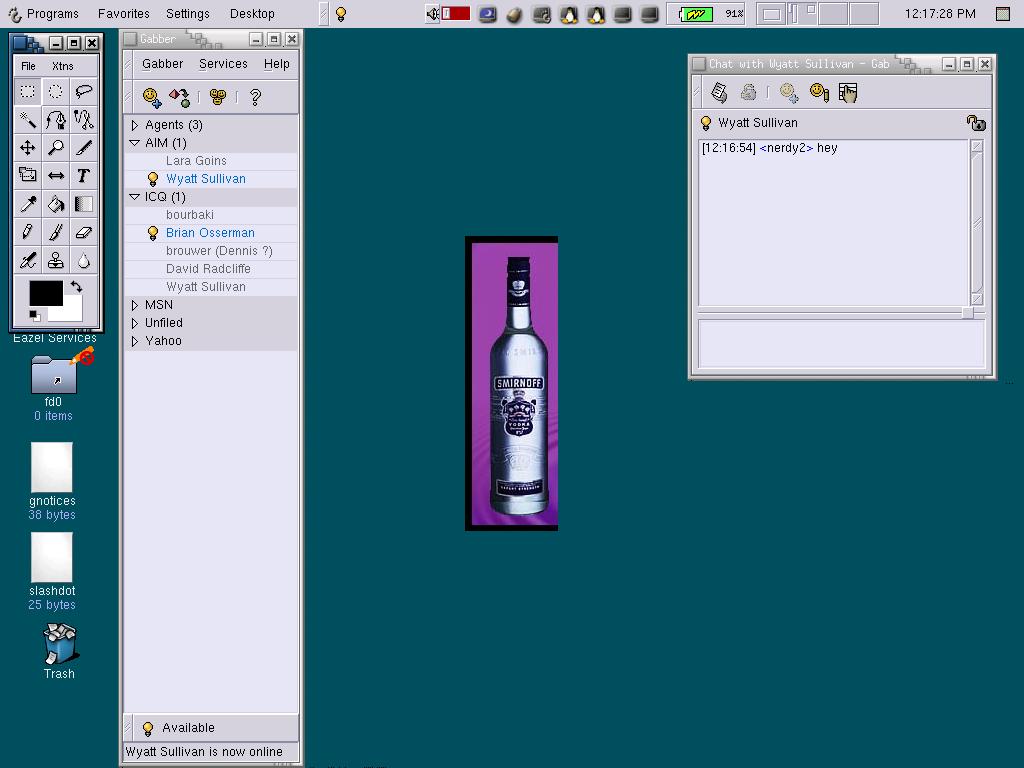Collapse the ICQ (1) group
Screen dimensions: 1024x768
(135, 197)
